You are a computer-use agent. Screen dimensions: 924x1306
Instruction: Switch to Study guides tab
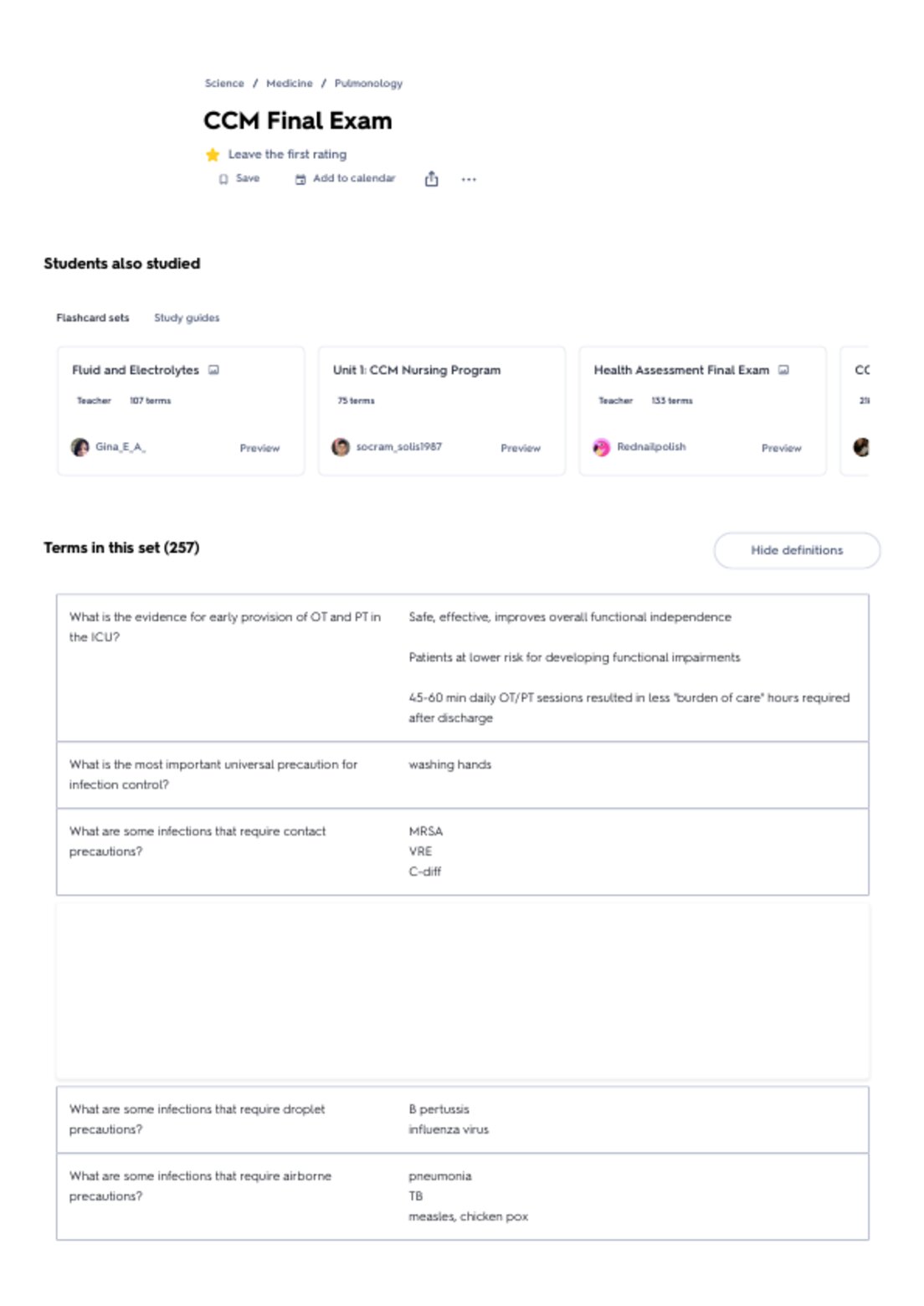pos(187,318)
